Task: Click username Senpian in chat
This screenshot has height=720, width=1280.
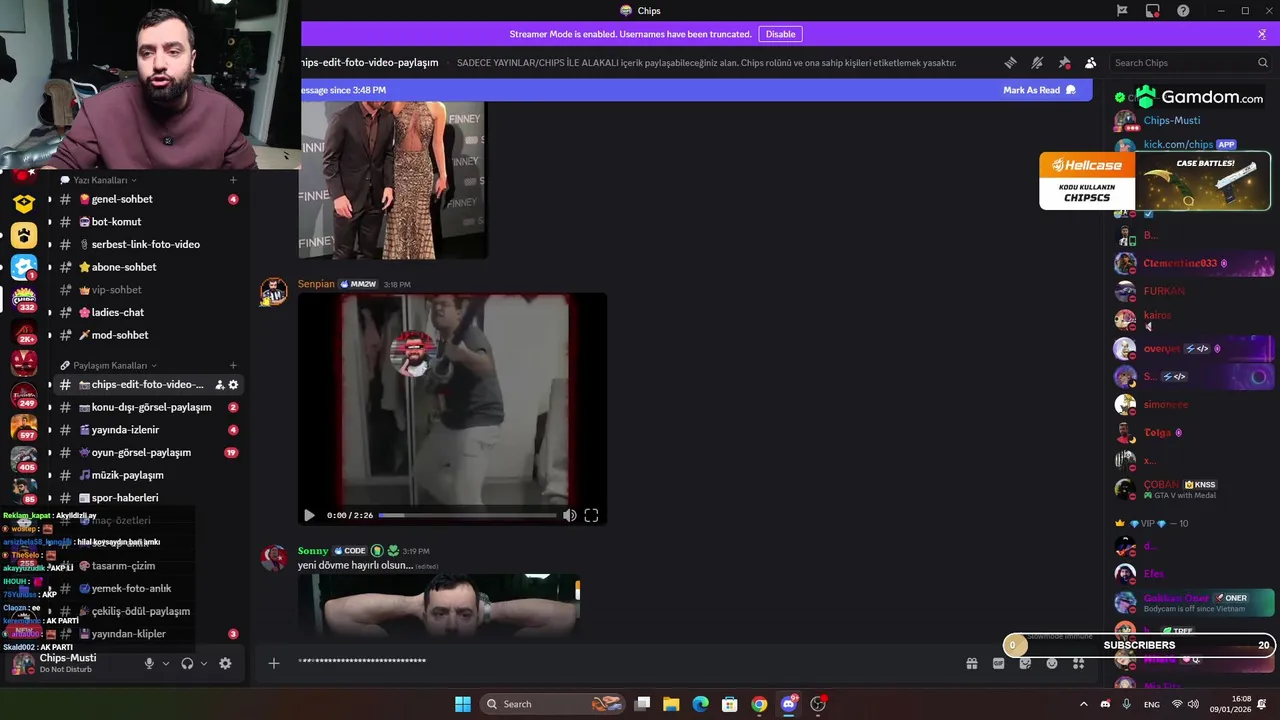Action: (x=316, y=284)
